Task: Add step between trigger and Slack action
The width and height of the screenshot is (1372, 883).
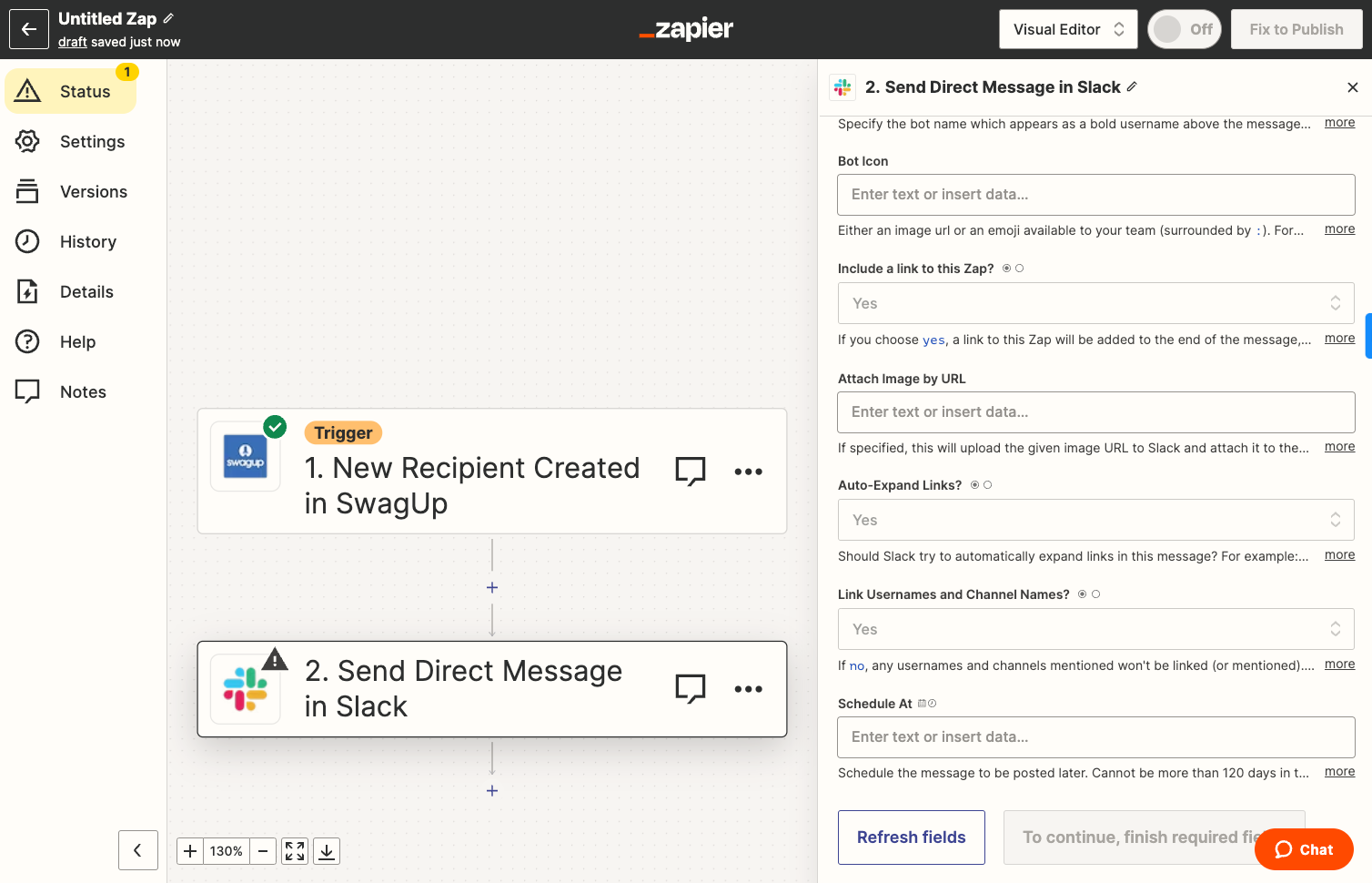Action: (492, 588)
